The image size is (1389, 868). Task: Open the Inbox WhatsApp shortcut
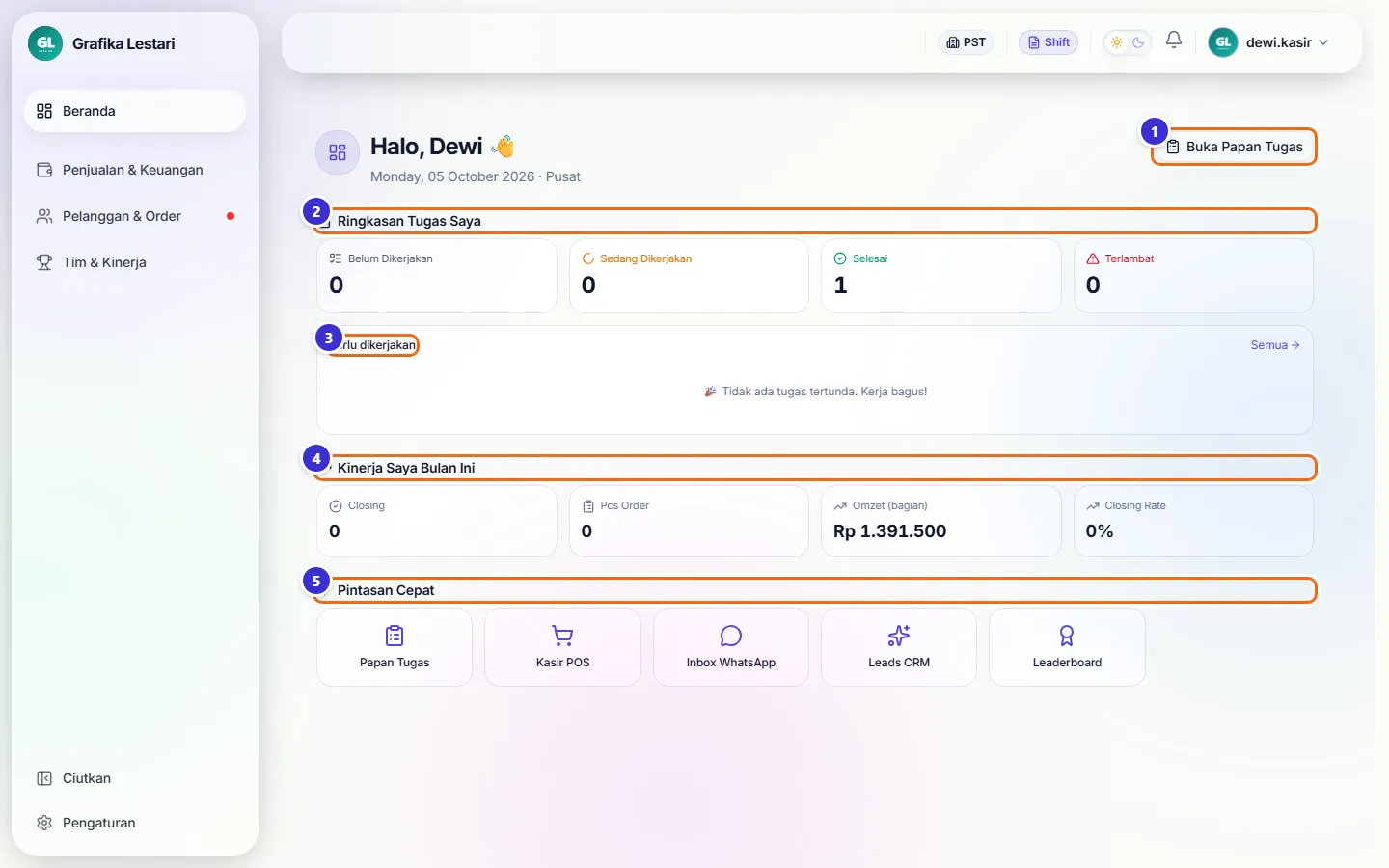click(731, 647)
